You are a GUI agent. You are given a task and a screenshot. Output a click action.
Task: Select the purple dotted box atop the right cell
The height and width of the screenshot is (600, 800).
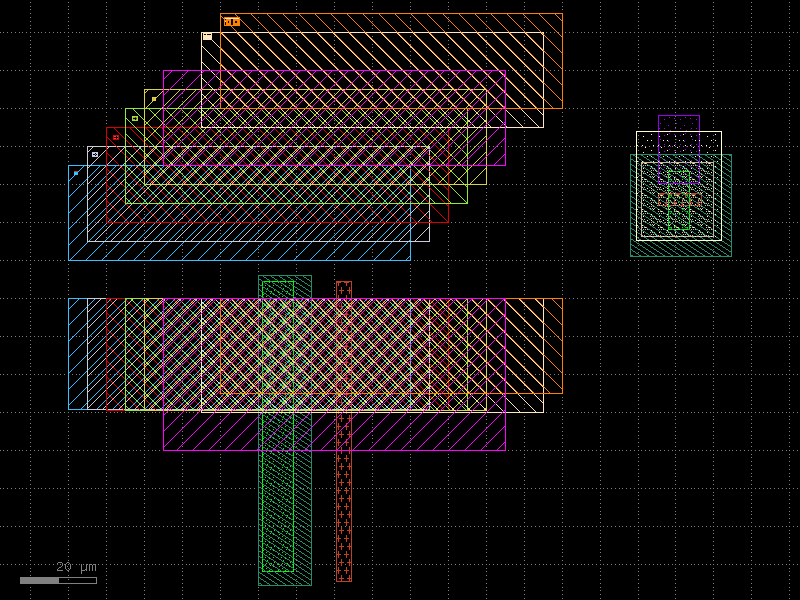coord(678,123)
